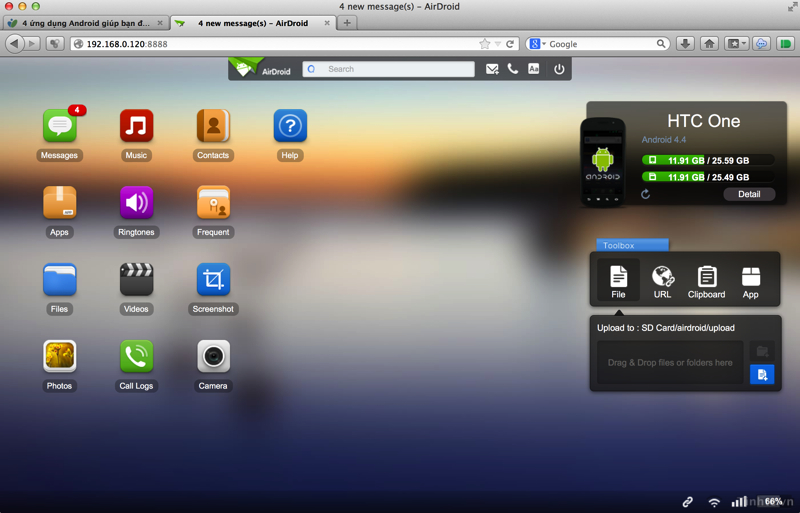The height and width of the screenshot is (513, 800).
Task: Refresh device storage info
Action: tap(645, 194)
